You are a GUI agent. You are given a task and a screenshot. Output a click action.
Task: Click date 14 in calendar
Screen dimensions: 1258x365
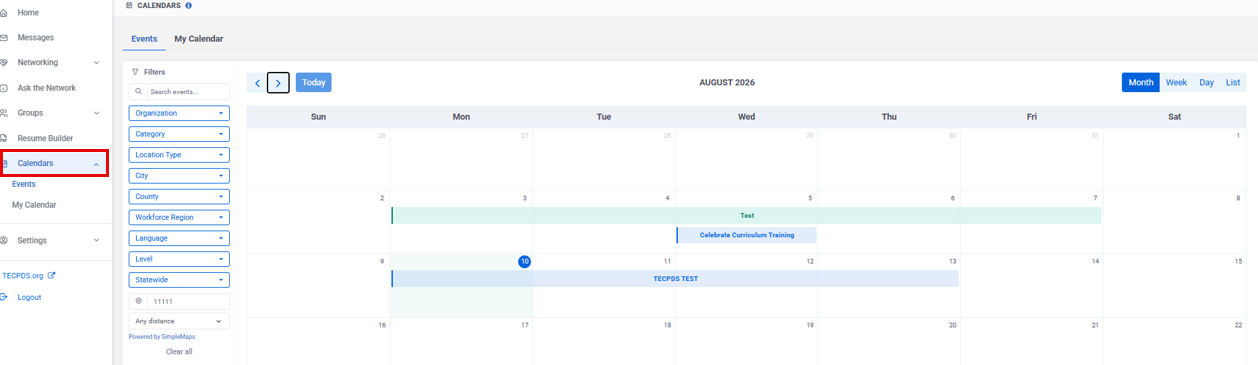coord(1095,261)
